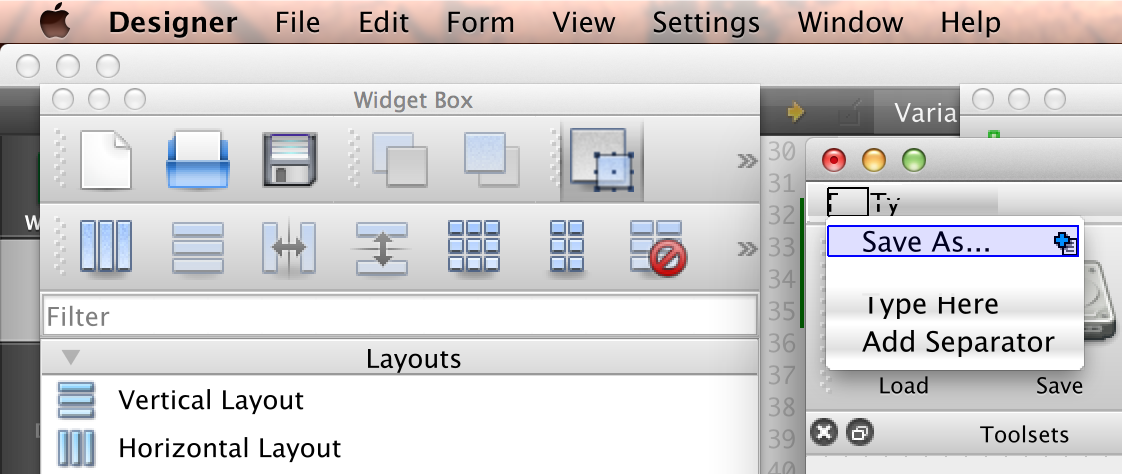Apply Lay Out Horizontally from the toolbar
The height and width of the screenshot is (474, 1122).
[x=105, y=246]
